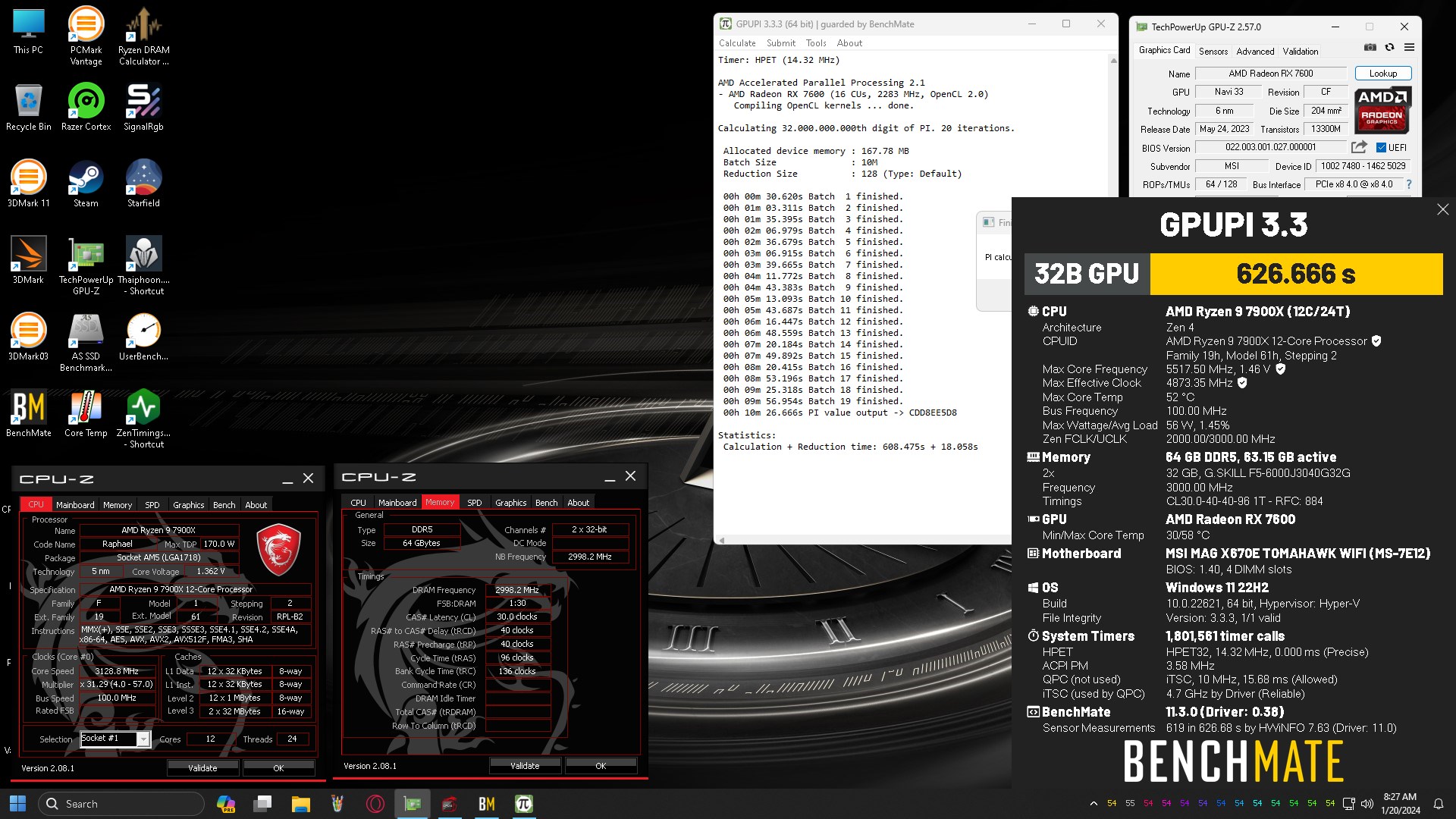The image size is (1456, 819).
Task: Click GPUPI taskbar icon
Action: point(524,804)
